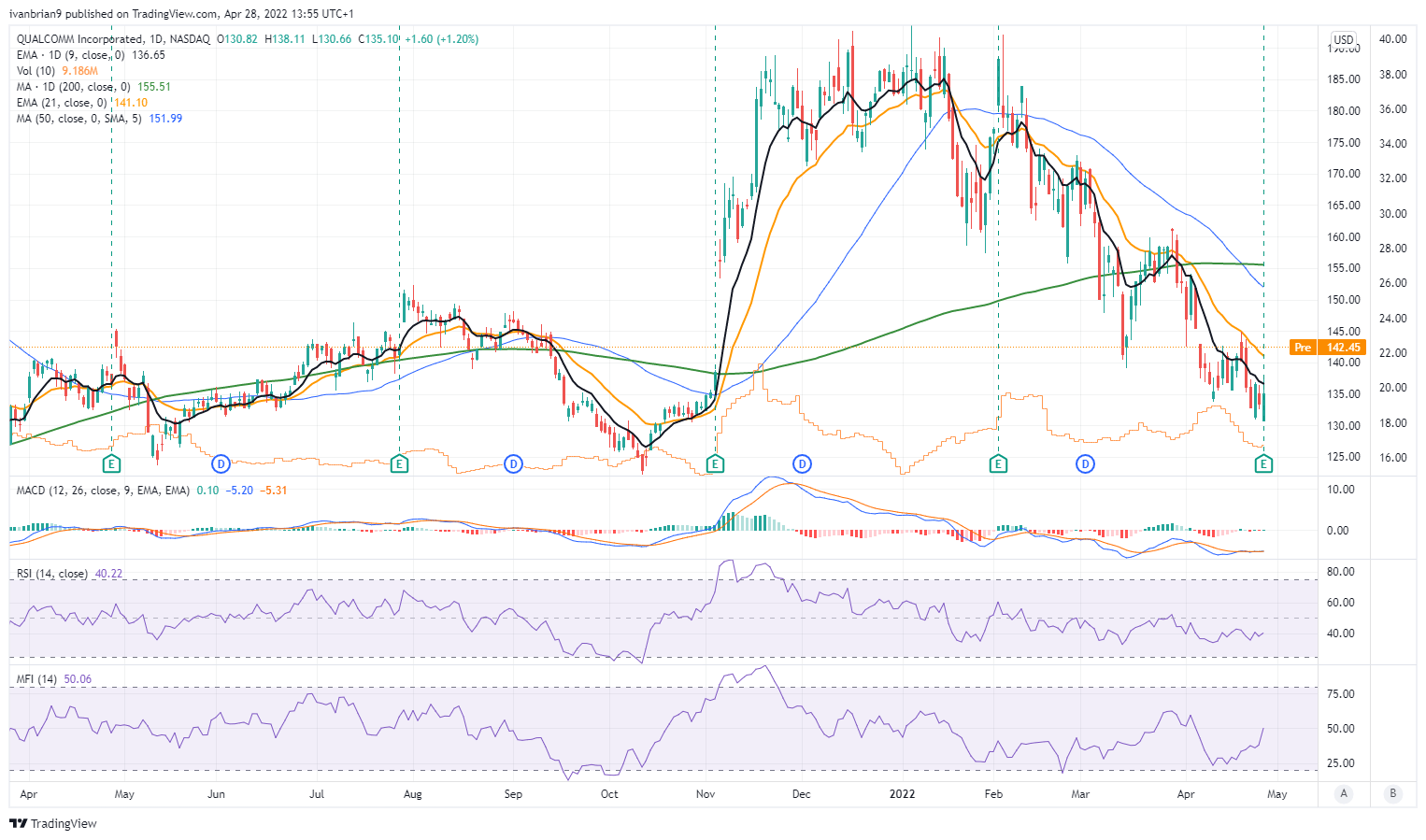This screenshot has height=840, width=1426.
Task: Toggle the A auto-scale button
Action: [x=1344, y=794]
